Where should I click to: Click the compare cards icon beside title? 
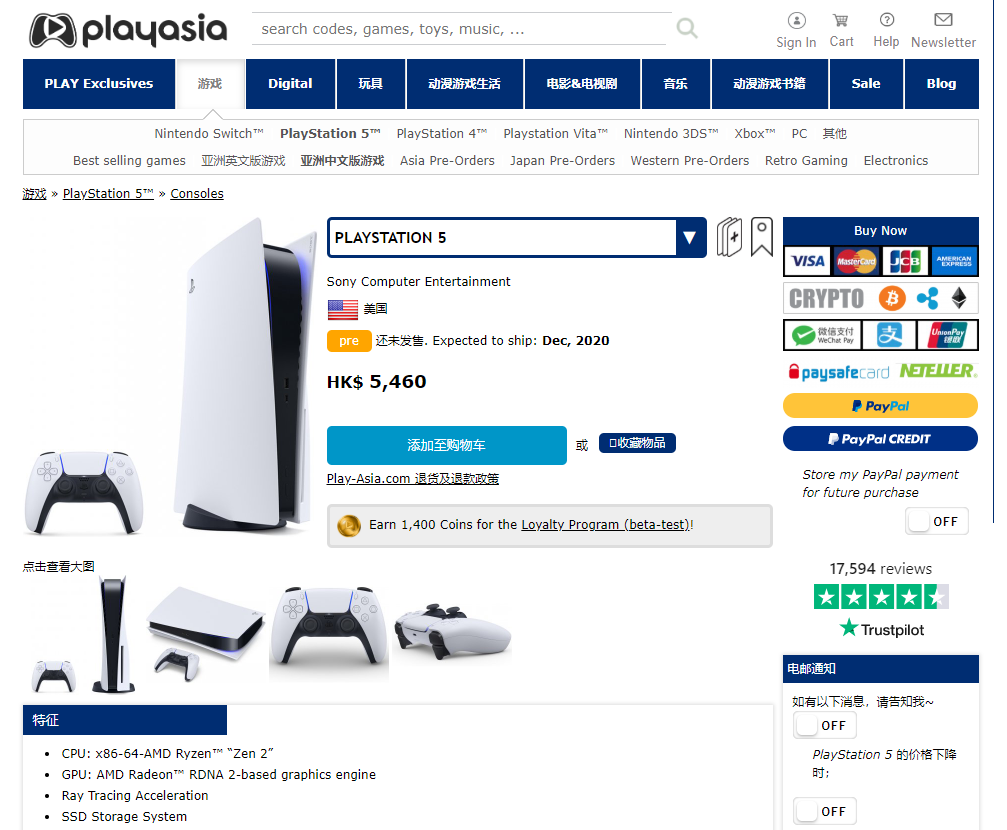pyautogui.click(x=729, y=237)
